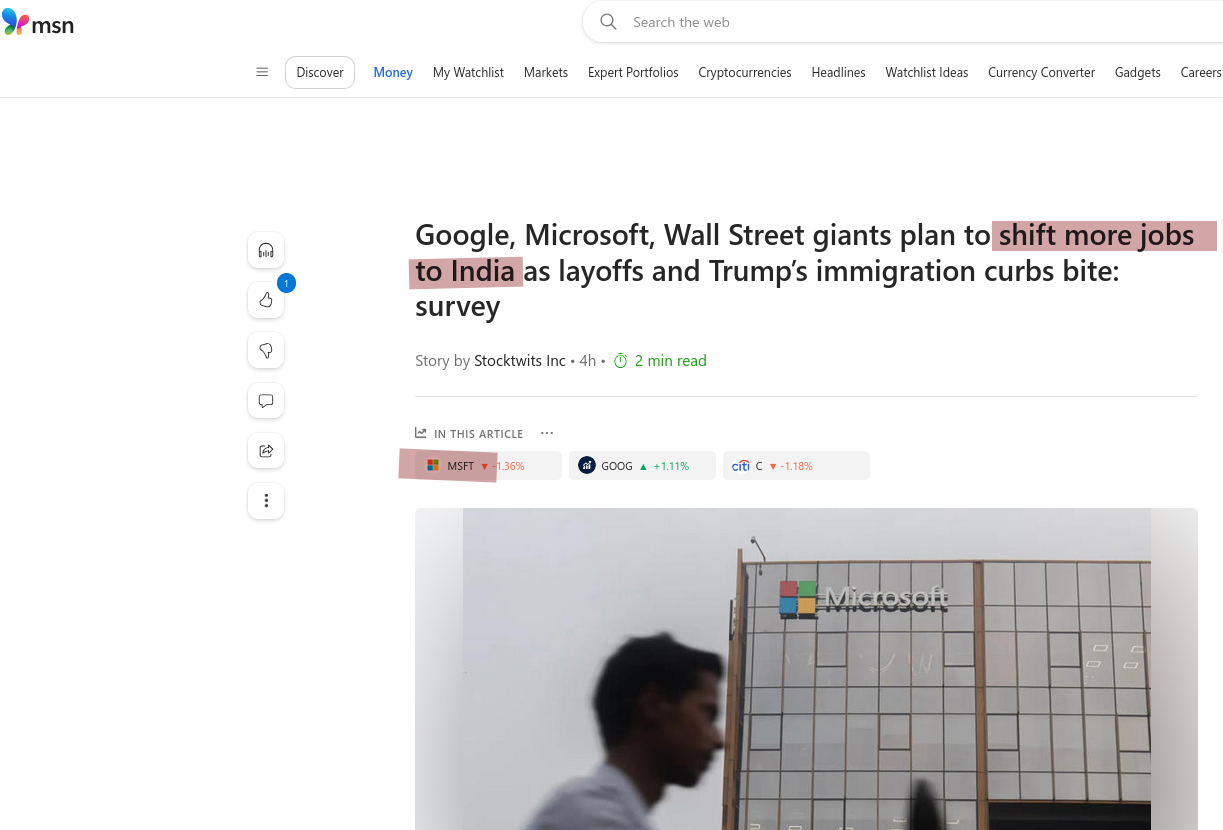Click the blue notification badge showing 1
This screenshot has height=830, width=1223.
click(x=286, y=283)
